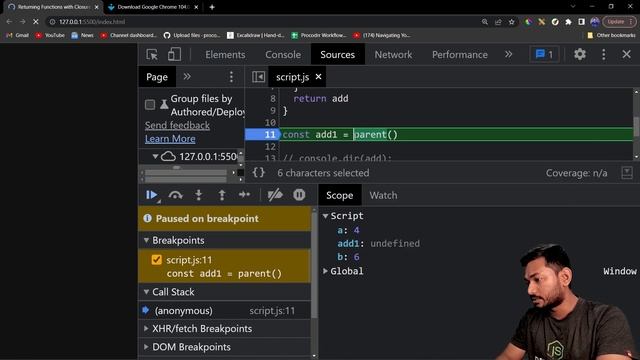The width and height of the screenshot is (640, 360).
Task: Resume script execution
Action: [152, 195]
